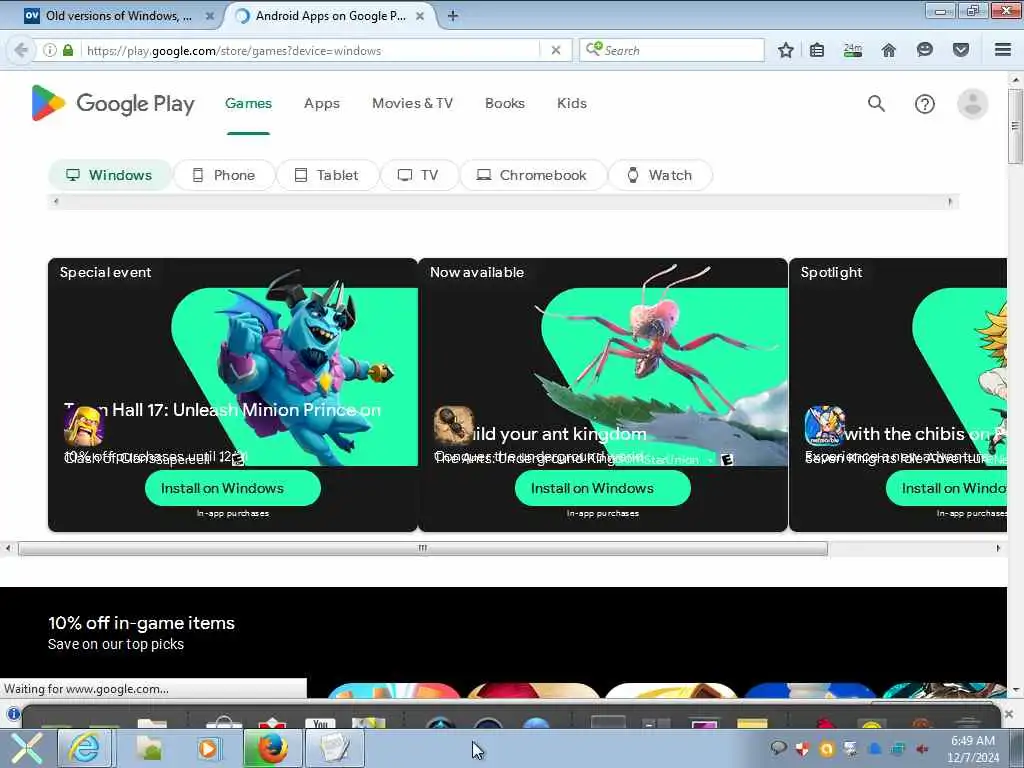Image resolution: width=1024 pixels, height=768 pixels.
Task: Save page to Pocket icon
Action: click(961, 50)
